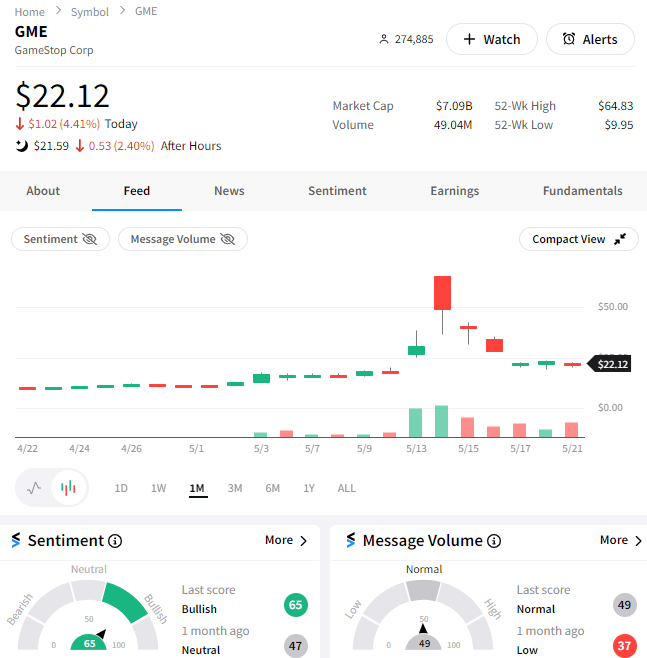Click the Message Volume info icon
Screen dimensions: 647x658
coord(494,541)
